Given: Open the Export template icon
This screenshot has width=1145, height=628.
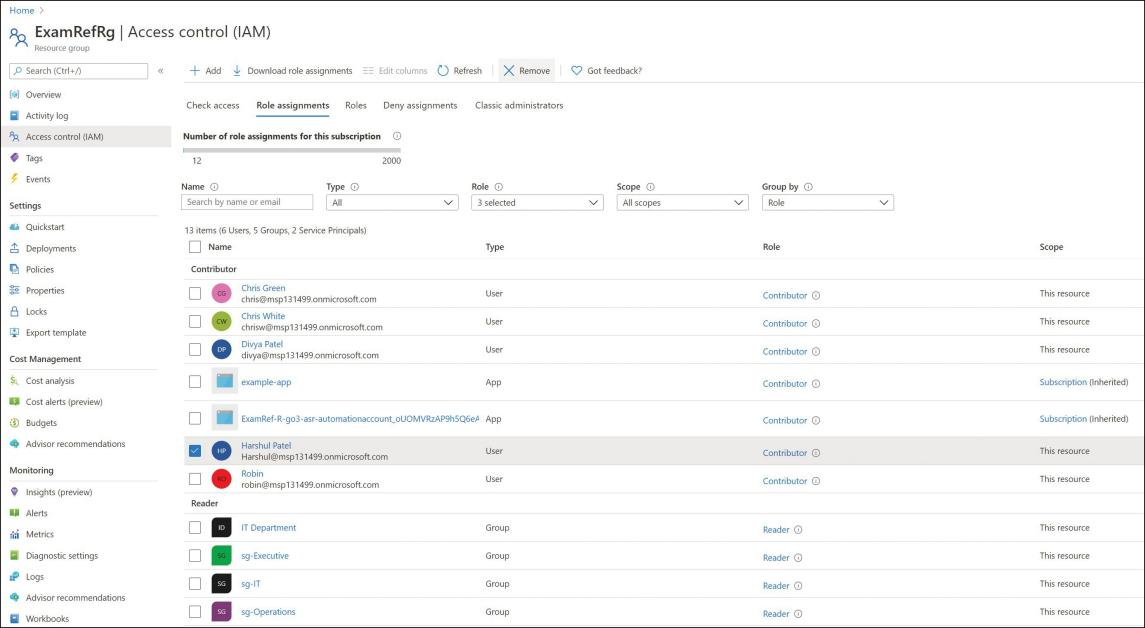Looking at the screenshot, I should [15, 333].
